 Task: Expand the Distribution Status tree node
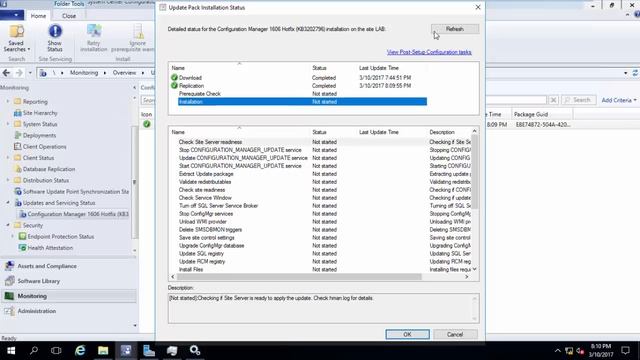(x=8, y=180)
